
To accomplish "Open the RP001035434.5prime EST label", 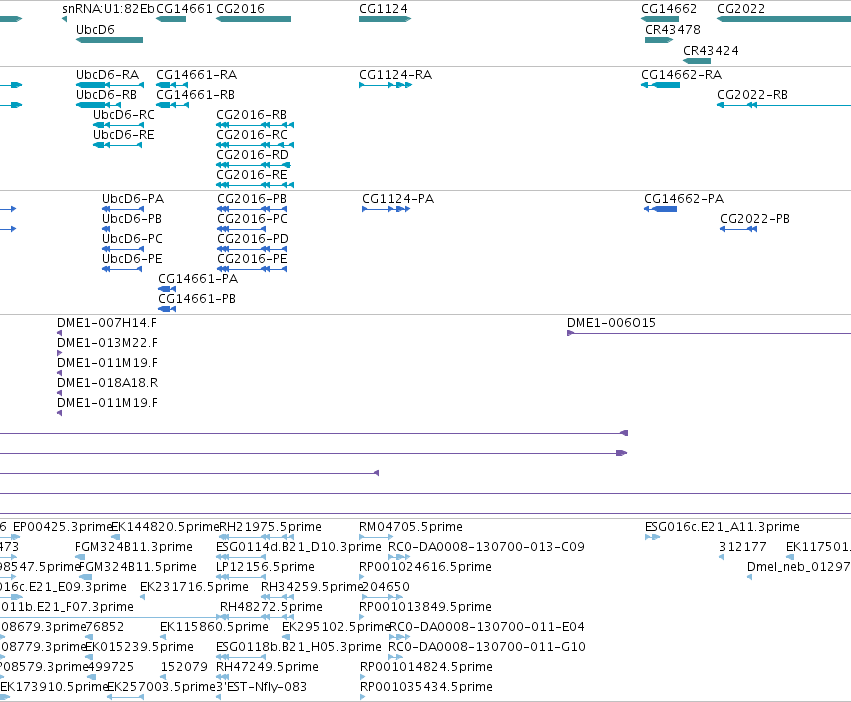I will point(426,687).
